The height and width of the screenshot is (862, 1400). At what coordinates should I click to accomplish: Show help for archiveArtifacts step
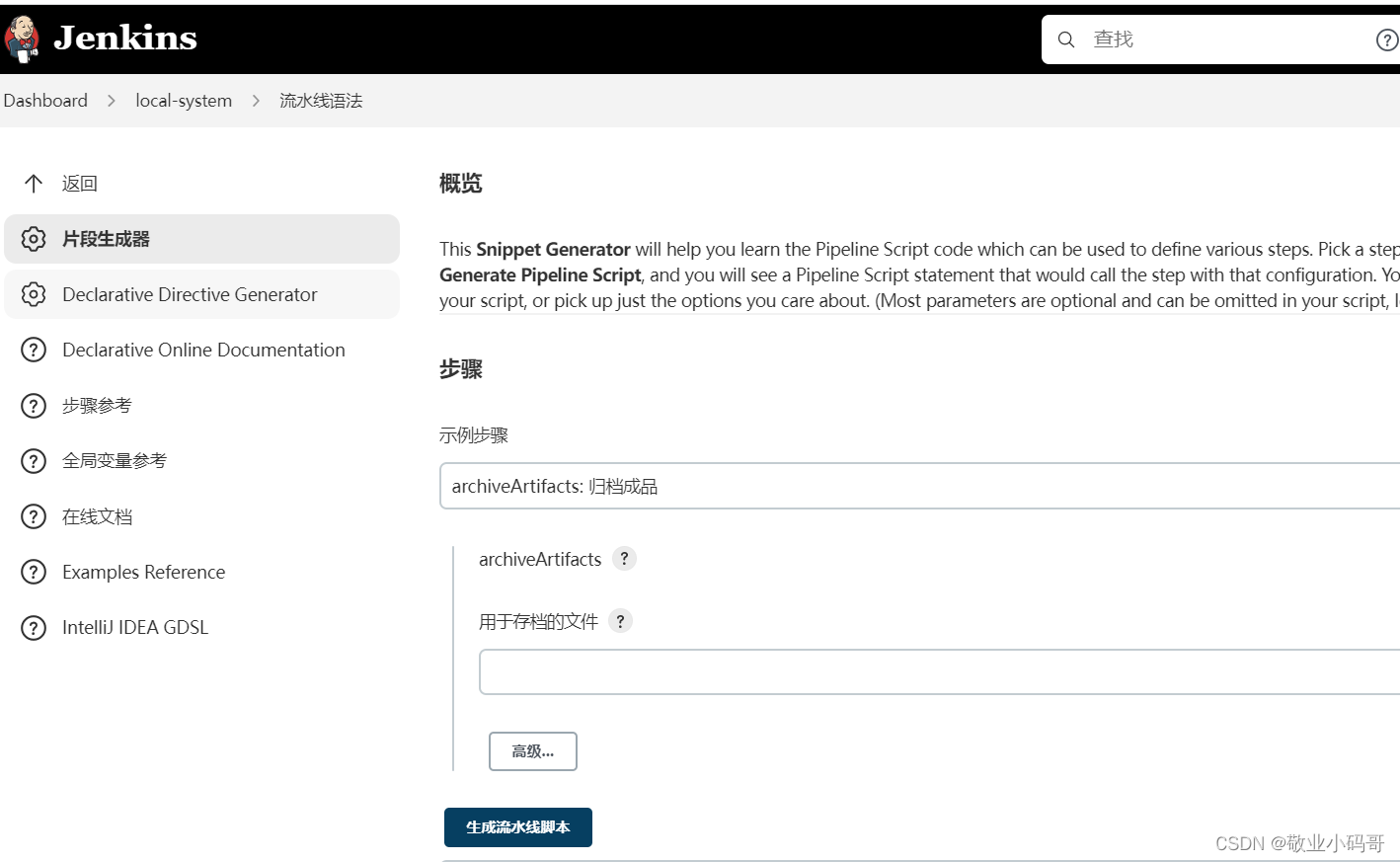tap(624, 559)
